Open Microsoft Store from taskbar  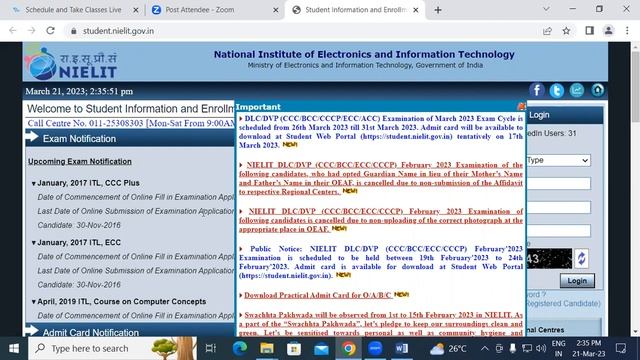click(x=293, y=348)
